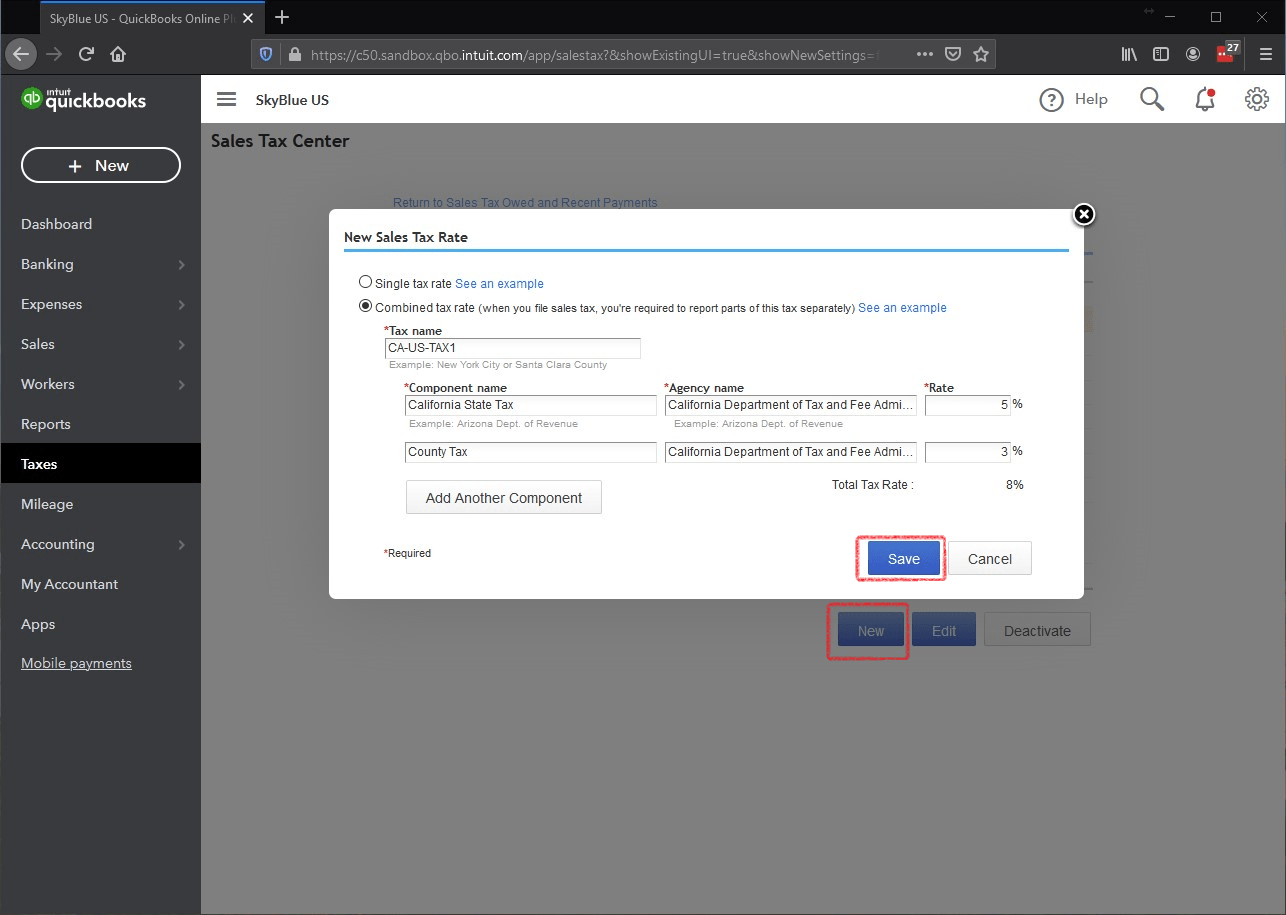The height and width of the screenshot is (915, 1286).
Task: Click the hamburger menu next to SkyBlue US
Action: (x=226, y=99)
